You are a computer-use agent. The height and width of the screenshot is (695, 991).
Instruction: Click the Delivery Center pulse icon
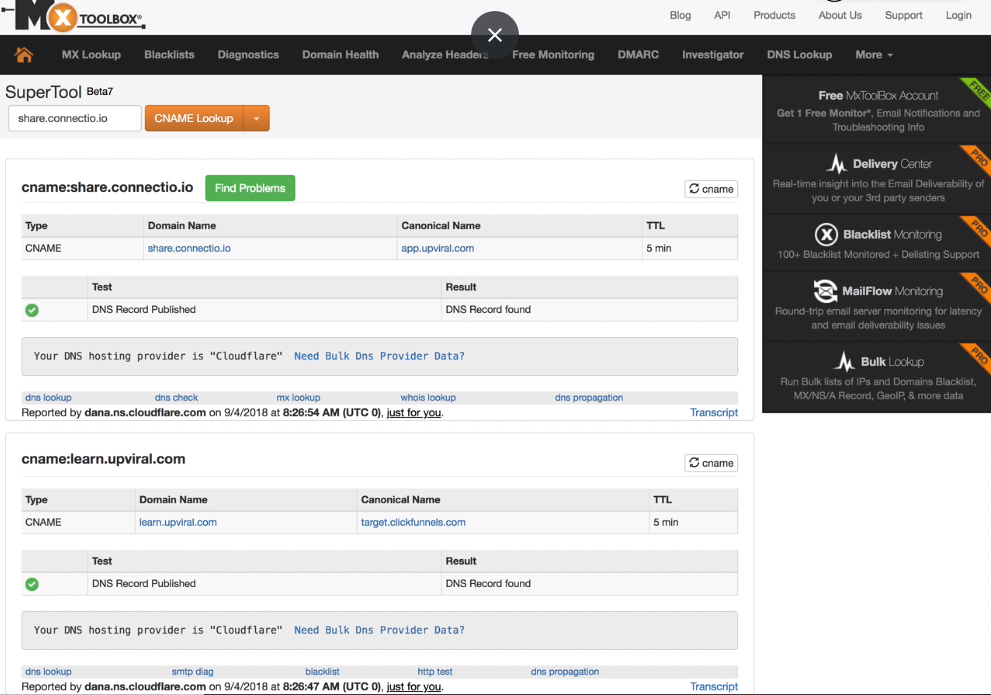click(837, 164)
